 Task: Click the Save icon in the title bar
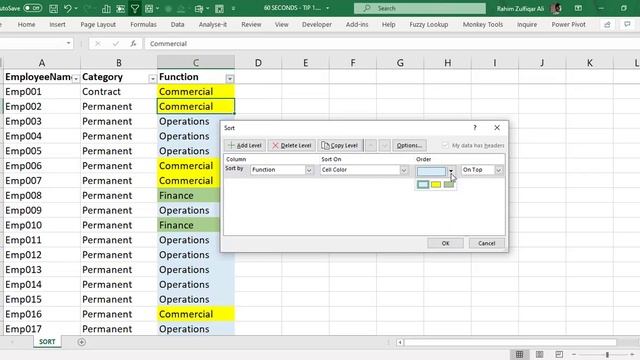pyautogui.click(x=53, y=8)
